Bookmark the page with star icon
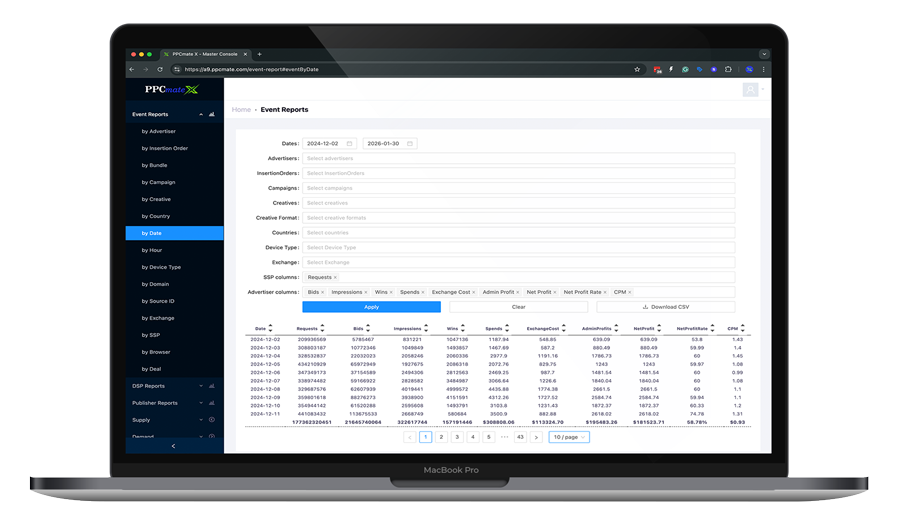Screen dimensions: 900x523 637,70
